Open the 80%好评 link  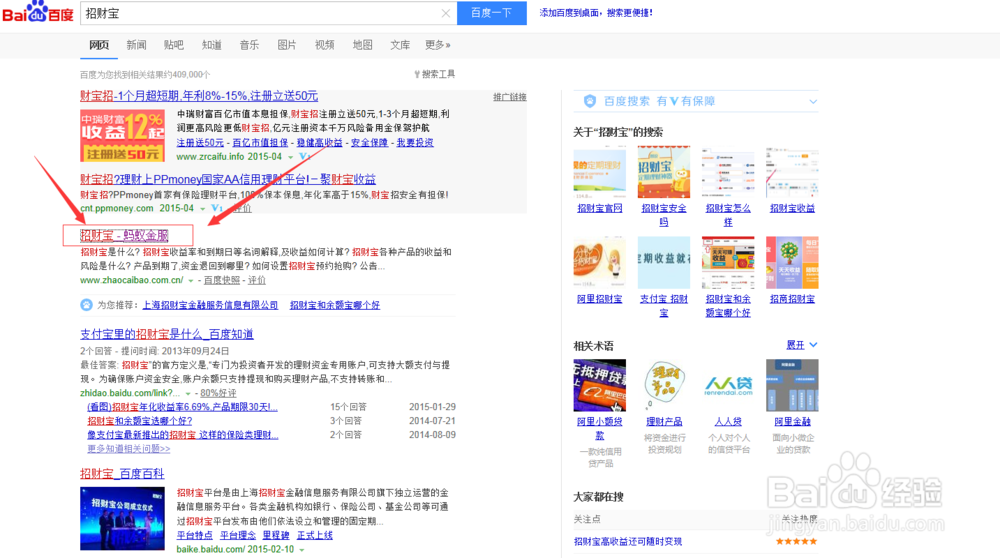point(218,393)
